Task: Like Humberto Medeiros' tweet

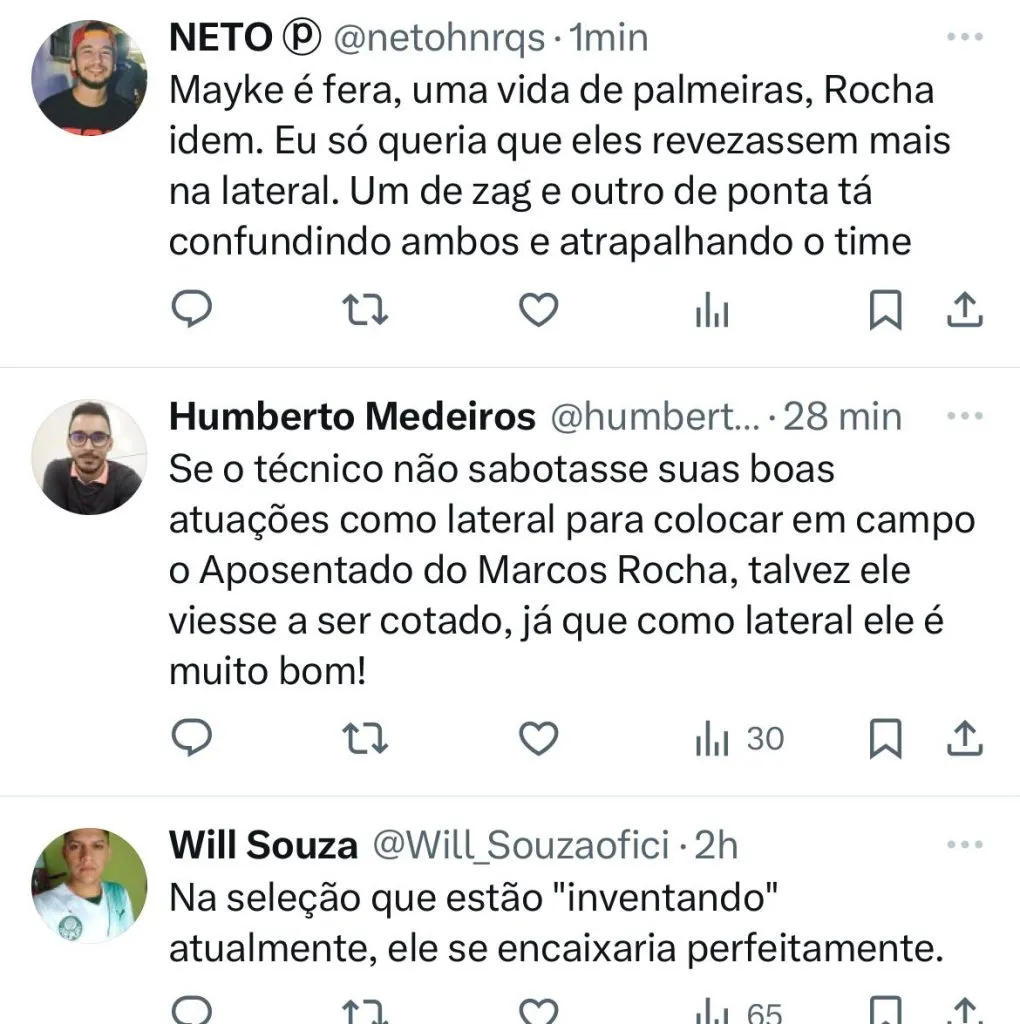Action: tap(540, 739)
